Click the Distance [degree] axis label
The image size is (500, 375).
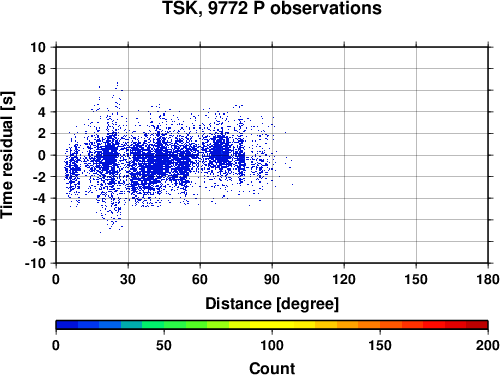tap(272, 304)
